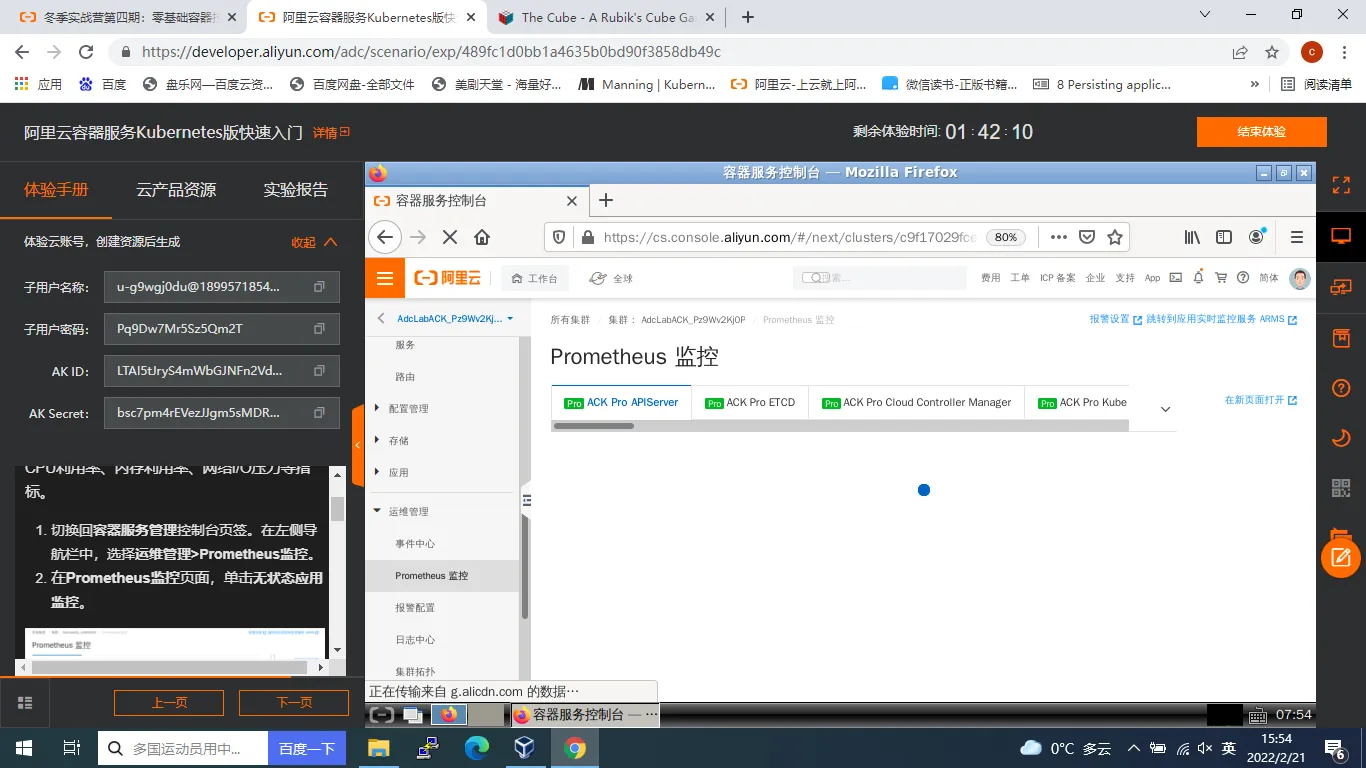Open Firefox page actions ellipsis menu
This screenshot has height=768, width=1366.
[x=1059, y=237]
